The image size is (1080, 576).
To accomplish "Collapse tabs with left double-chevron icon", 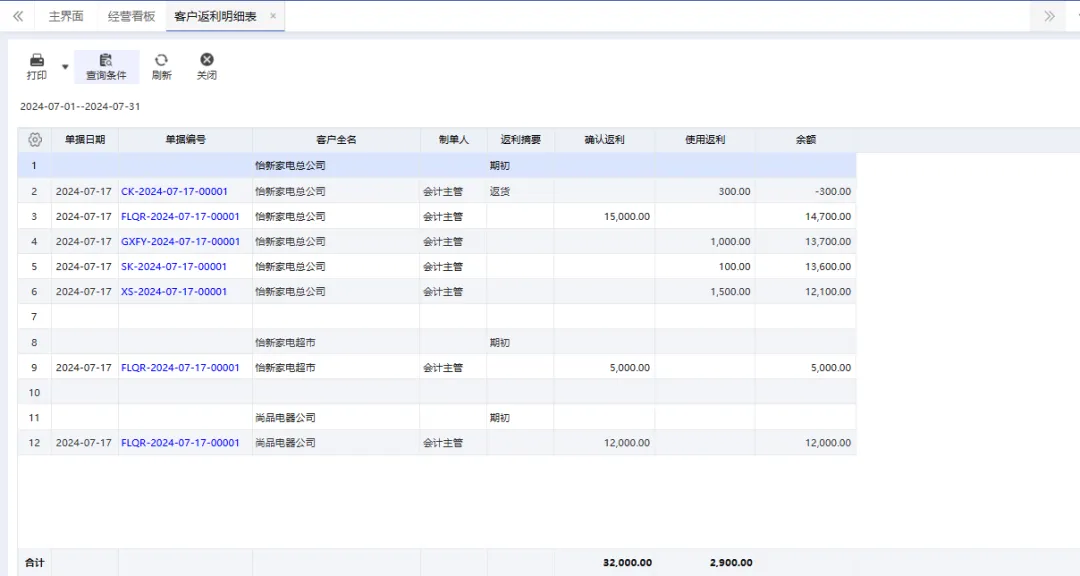I will (17, 16).
